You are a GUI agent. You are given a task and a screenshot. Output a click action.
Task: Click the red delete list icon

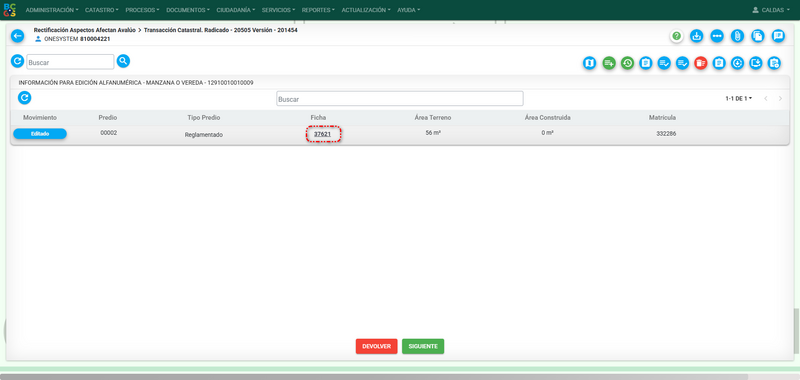[x=701, y=63]
